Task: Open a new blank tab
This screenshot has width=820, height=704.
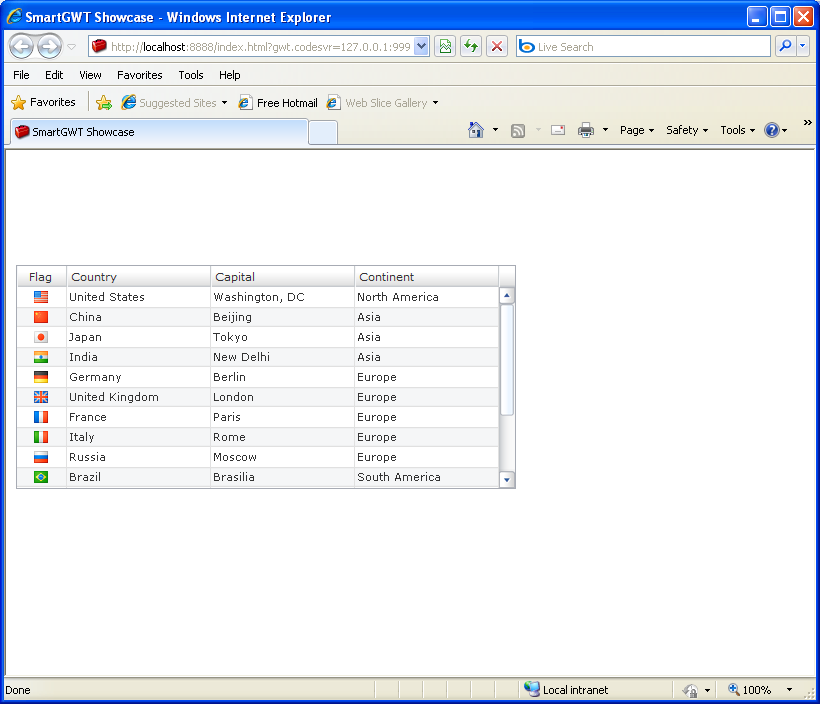Action: click(323, 132)
